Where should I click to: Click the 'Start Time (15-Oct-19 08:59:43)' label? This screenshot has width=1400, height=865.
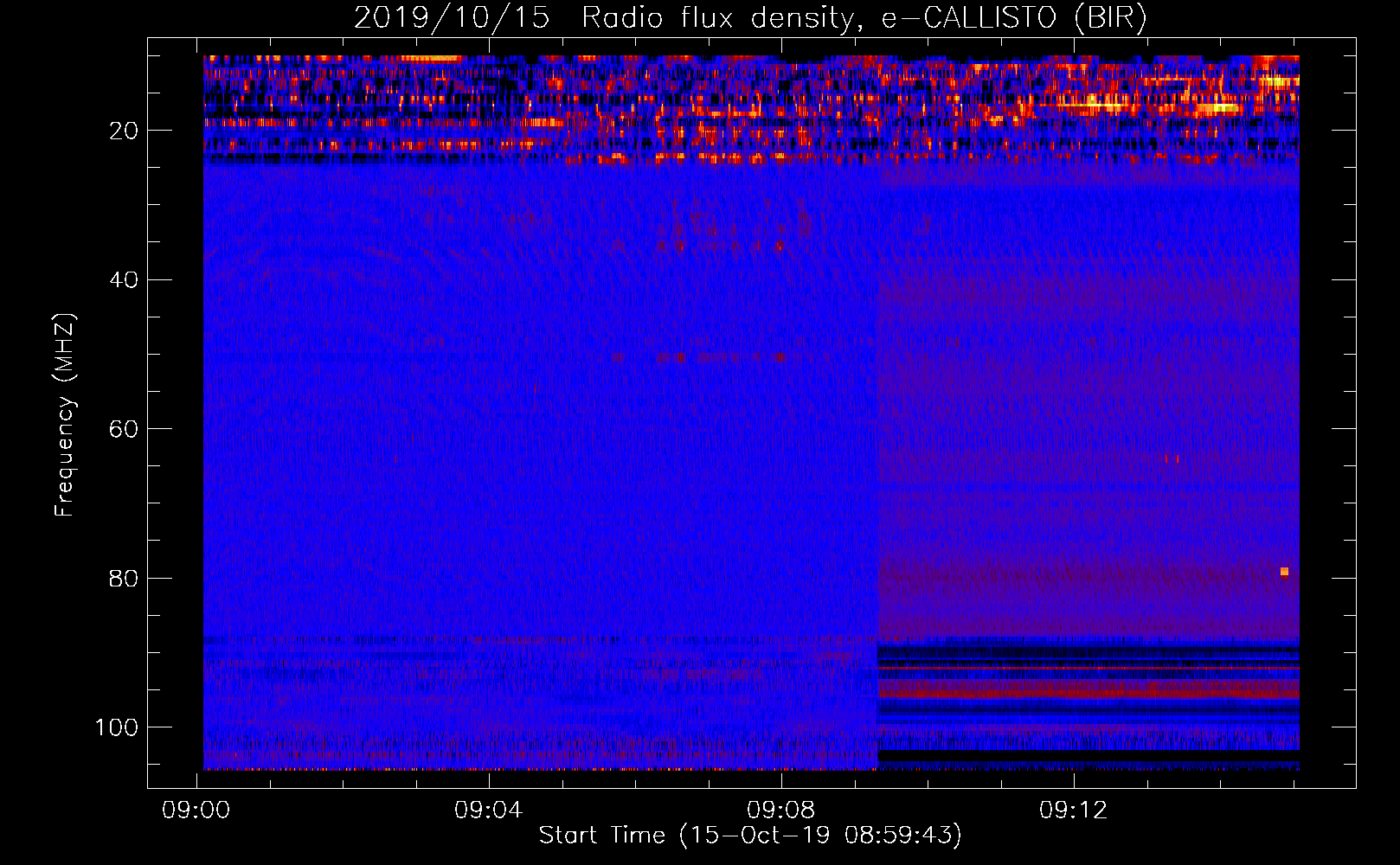(750, 835)
